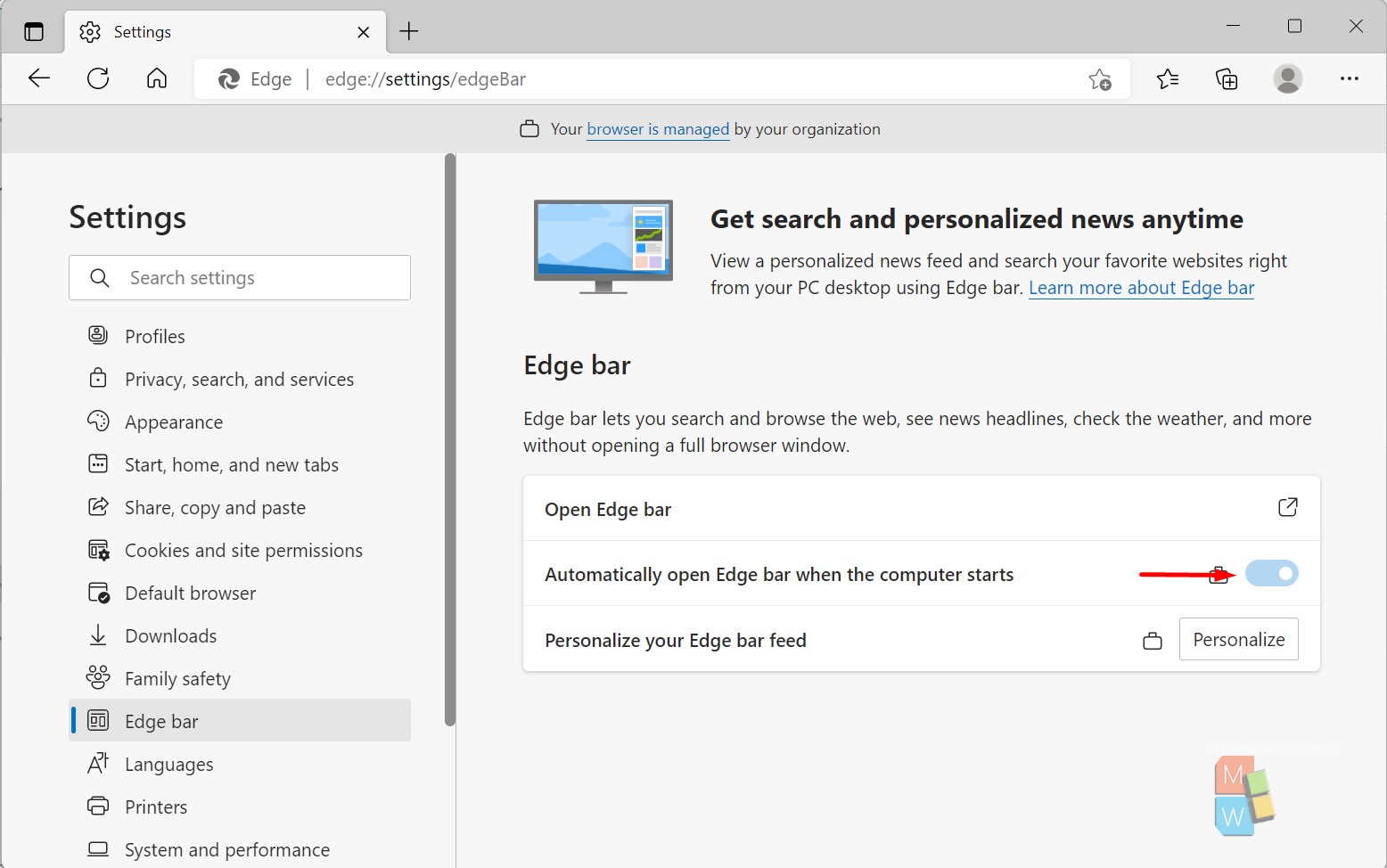The height and width of the screenshot is (868, 1387).
Task: Click the Open Edge bar external-link icon
Action: pyautogui.click(x=1287, y=508)
